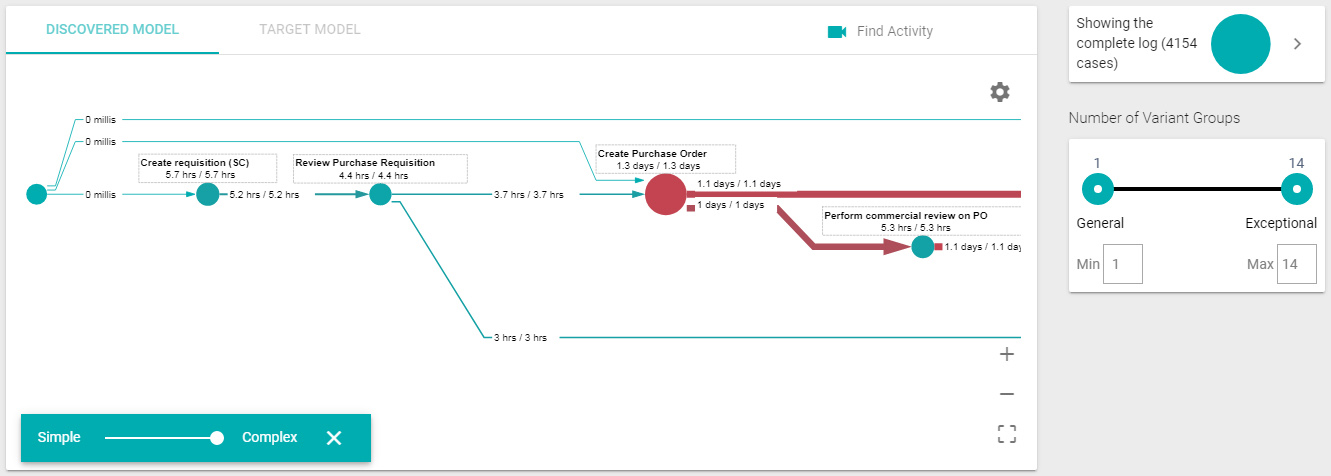Select the Create requisition (SC) node
The image size is (1331, 476).
207,194
